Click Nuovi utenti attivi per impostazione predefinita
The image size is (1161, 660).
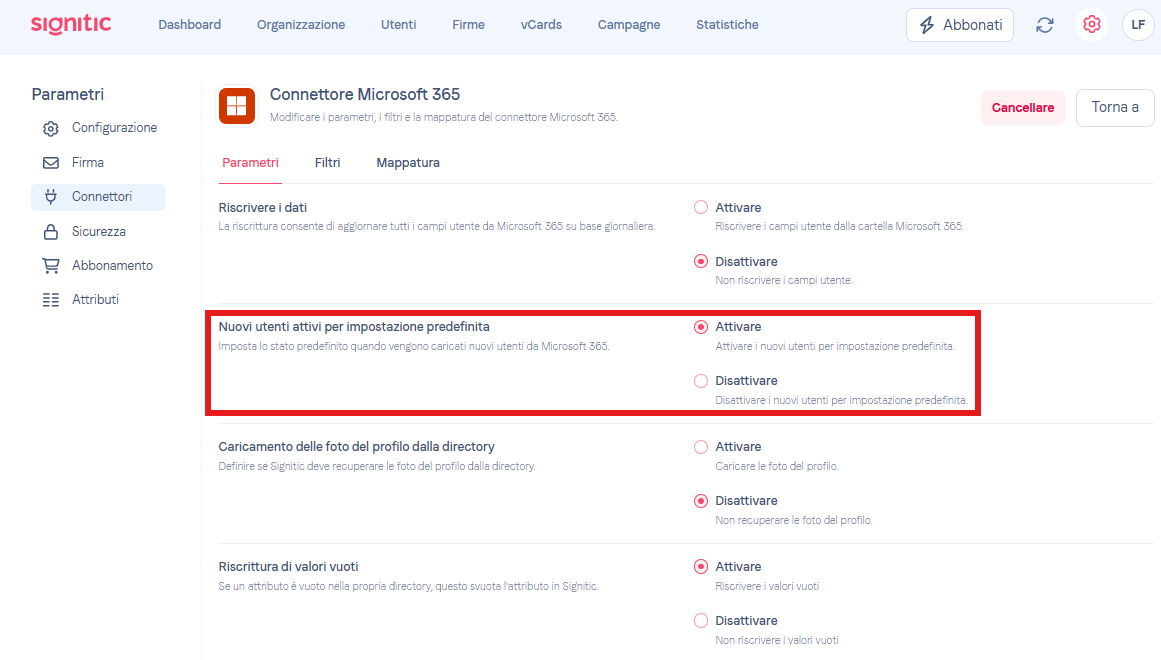(354, 327)
